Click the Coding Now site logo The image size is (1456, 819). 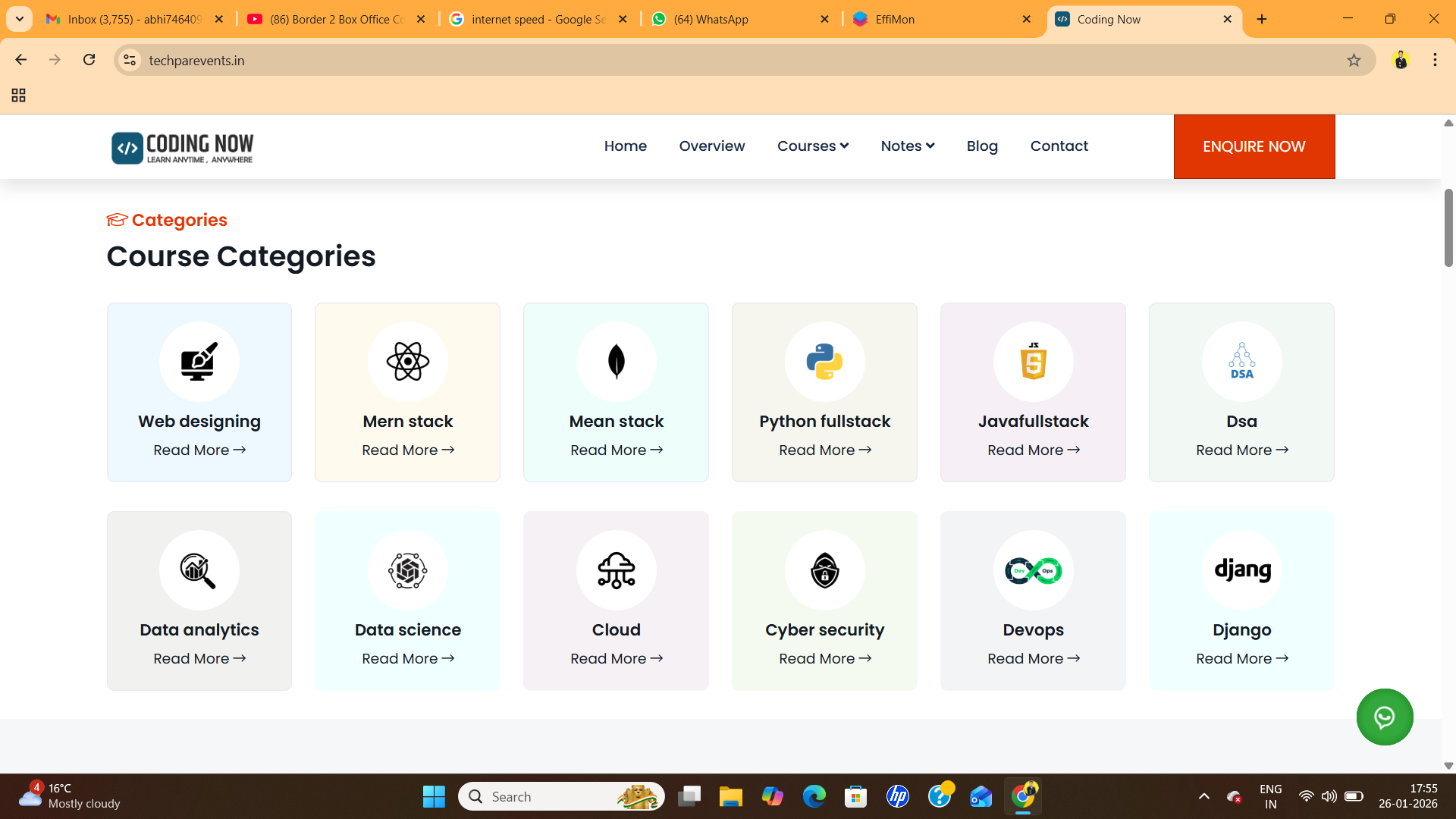[x=182, y=146]
